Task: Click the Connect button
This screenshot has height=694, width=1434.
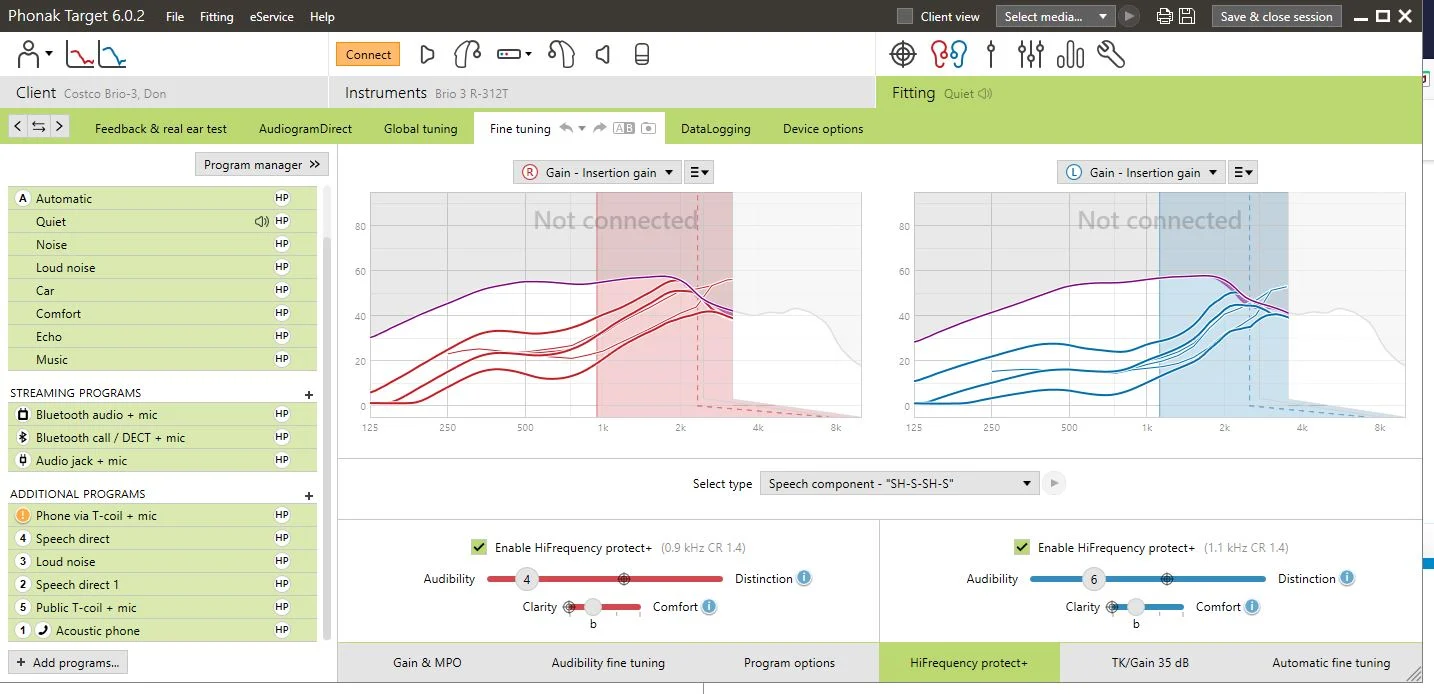Action: pyautogui.click(x=368, y=55)
